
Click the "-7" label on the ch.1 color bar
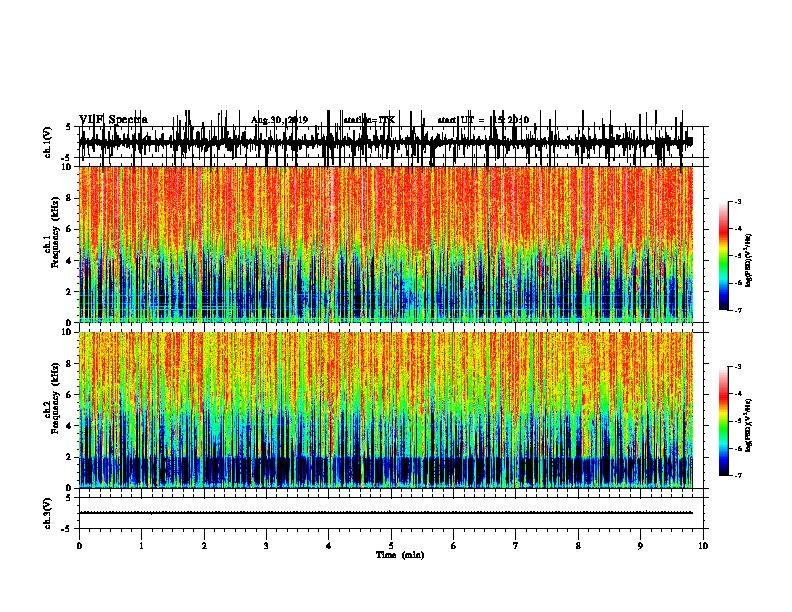pos(737,310)
